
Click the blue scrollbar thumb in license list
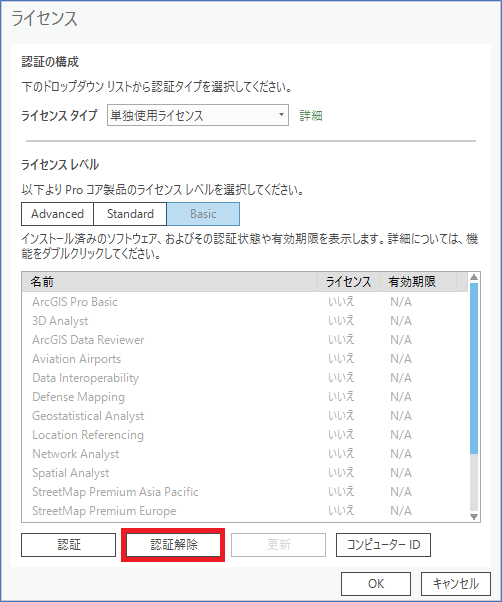point(474,369)
